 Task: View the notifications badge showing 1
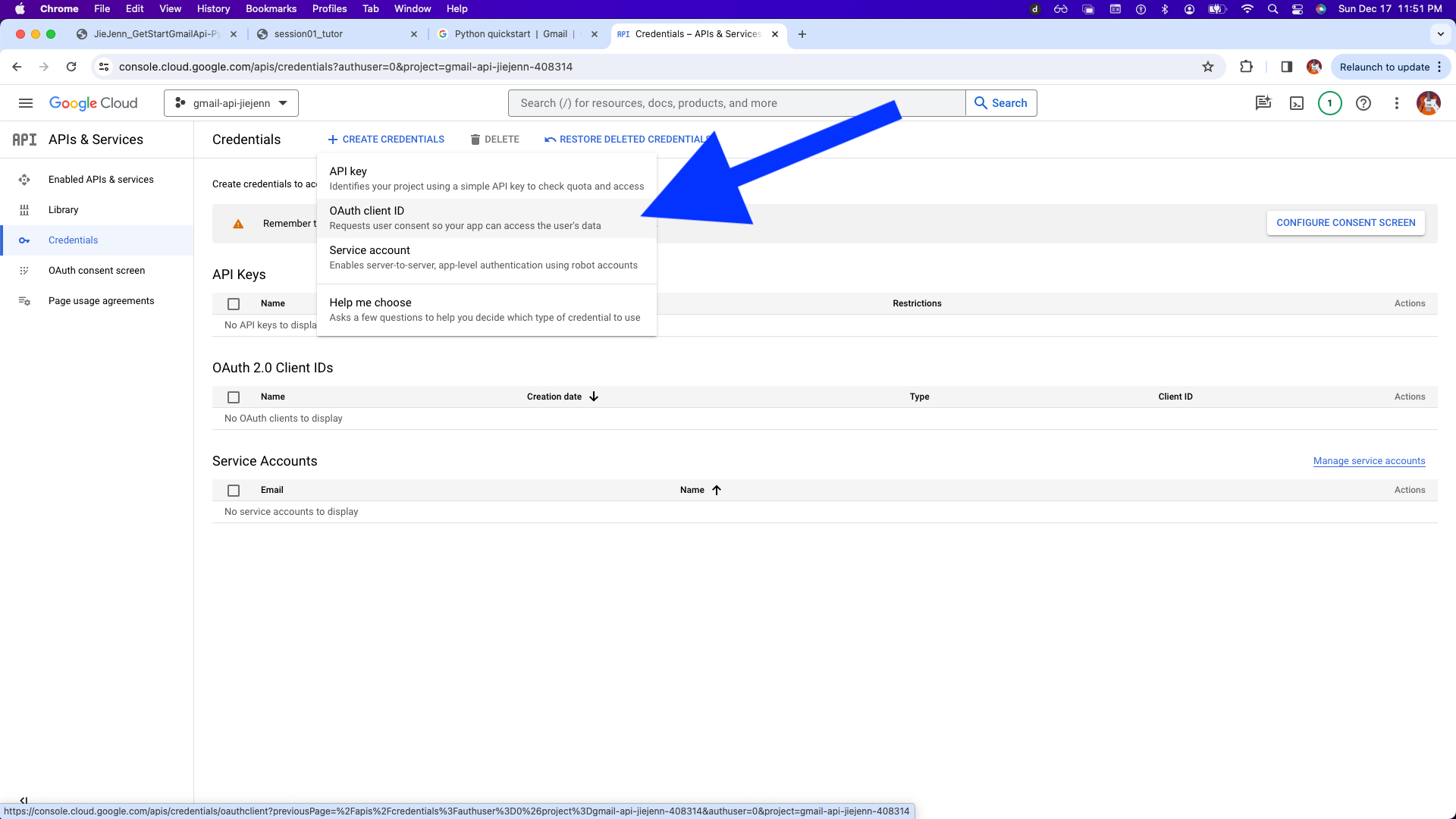click(x=1329, y=103)
